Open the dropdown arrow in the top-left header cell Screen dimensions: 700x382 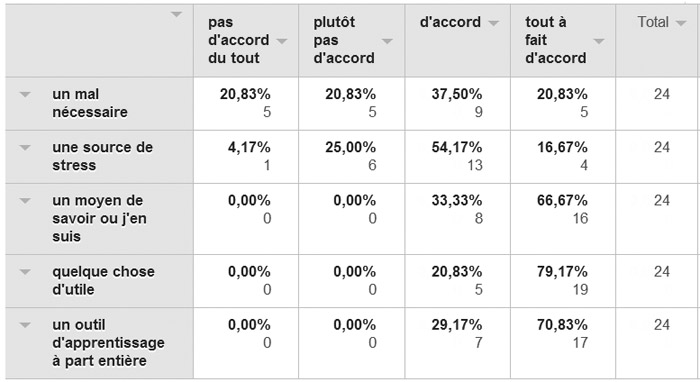(x=177, y=14)
